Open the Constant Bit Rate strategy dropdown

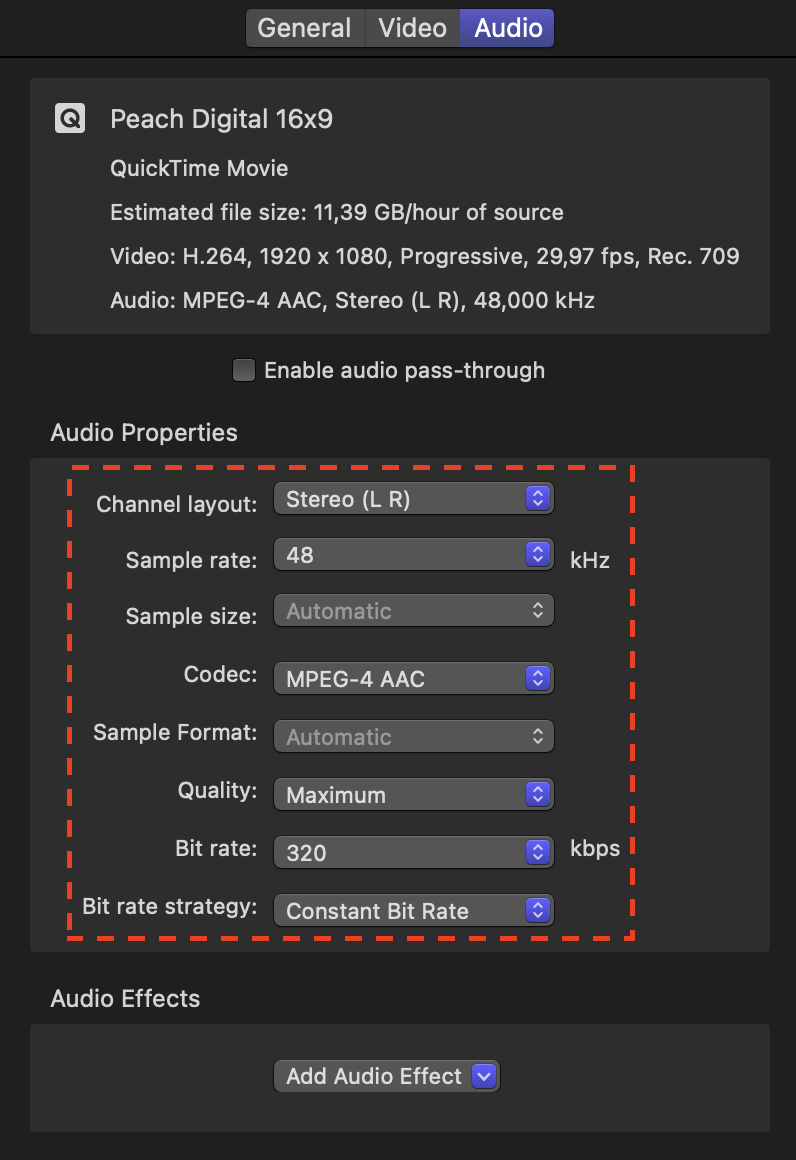[x=414, y=910]
